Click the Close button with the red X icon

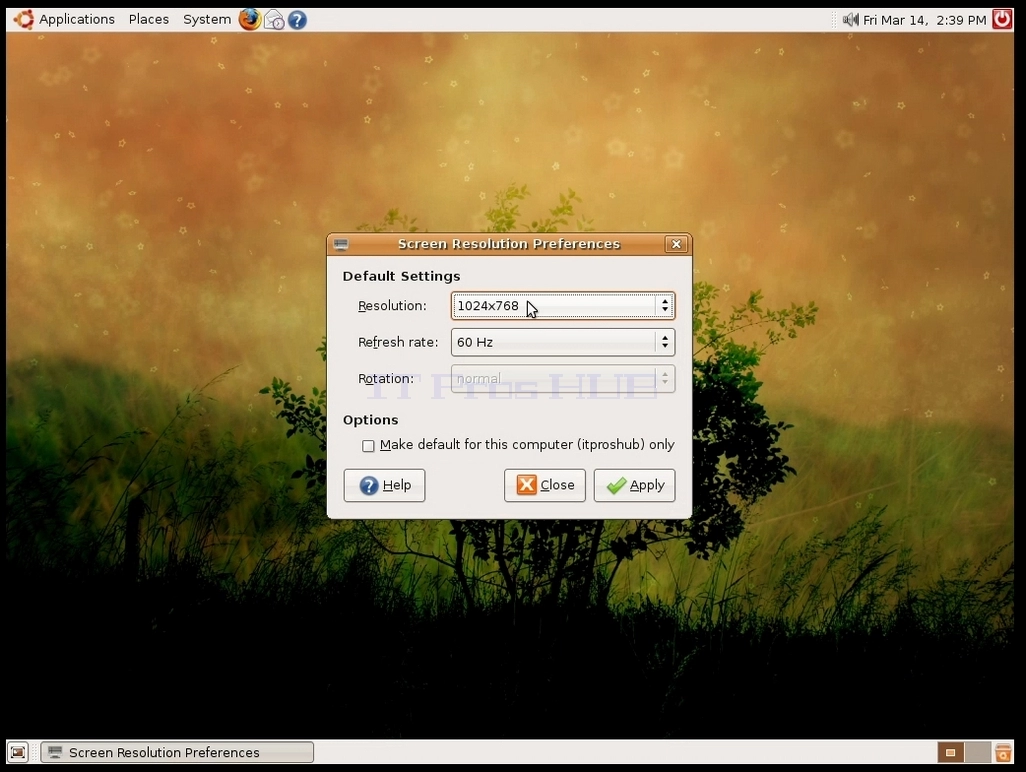coord(544,485)
